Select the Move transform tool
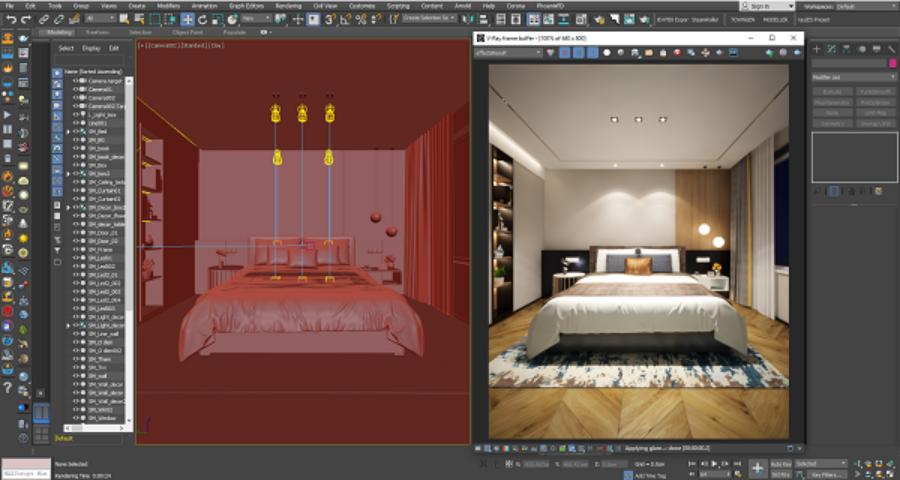Image resolution: width=900 pixels, height=480 pixels. point(187,19)
